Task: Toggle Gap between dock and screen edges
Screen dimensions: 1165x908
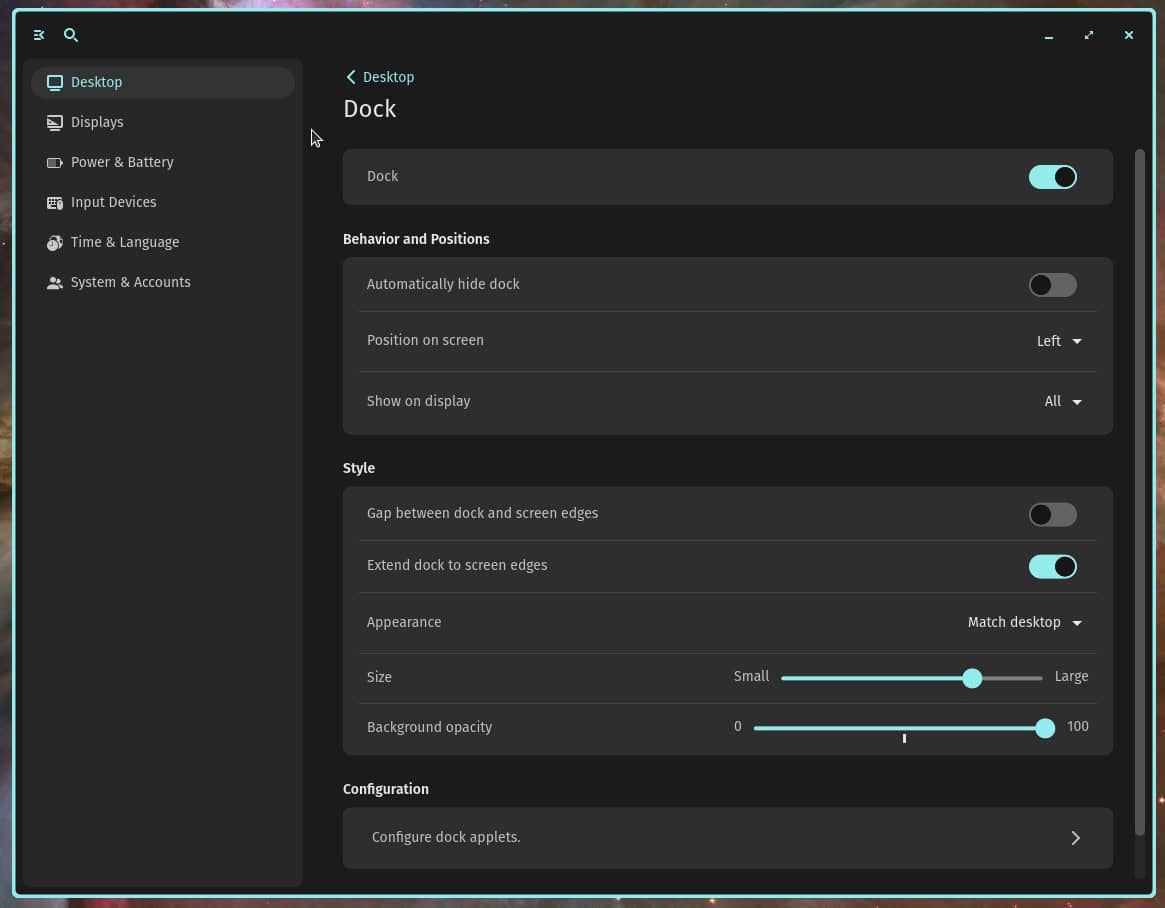Action: click(x=1052, y=514)
